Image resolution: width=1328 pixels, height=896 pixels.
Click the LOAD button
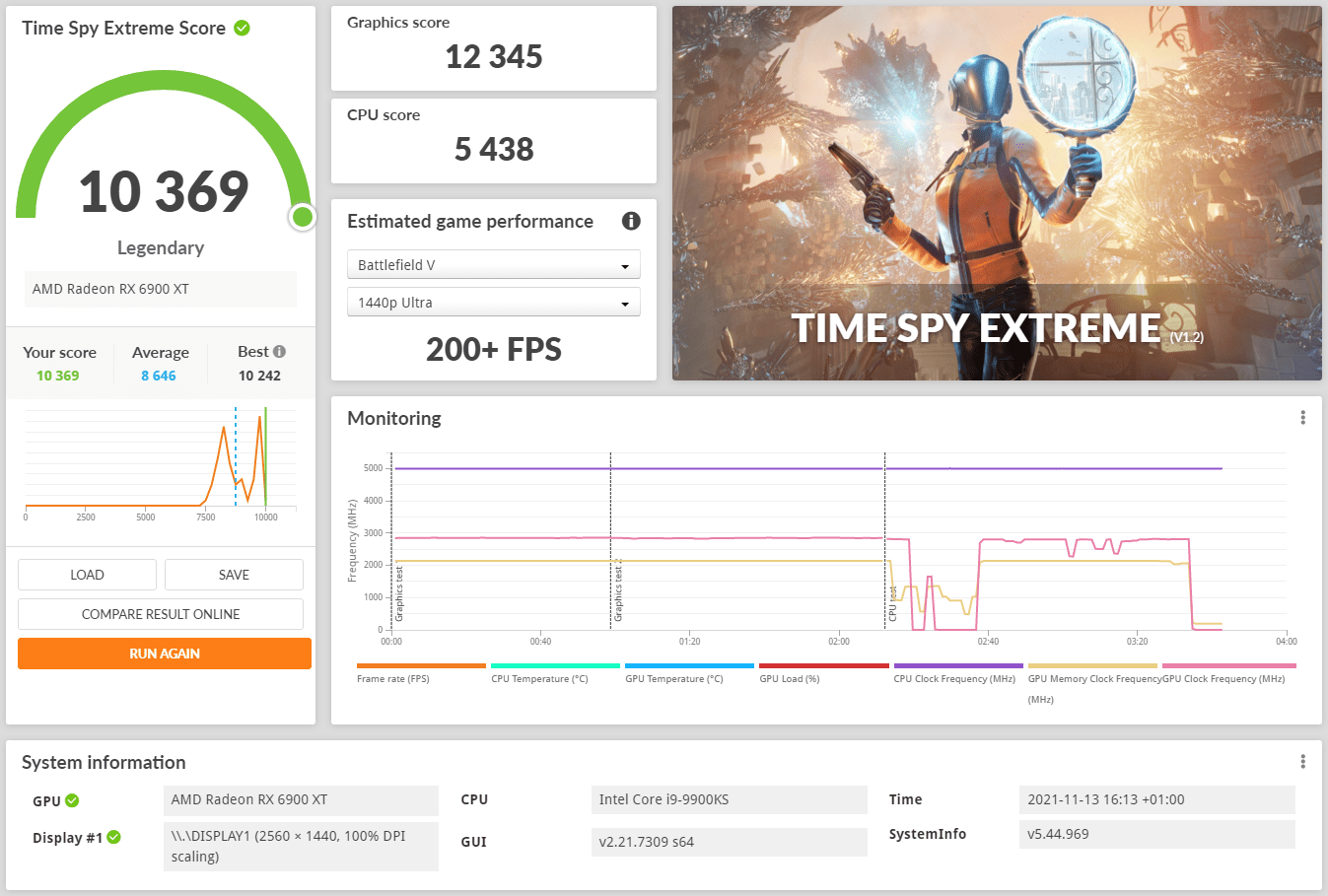click(x=87, y=575)
